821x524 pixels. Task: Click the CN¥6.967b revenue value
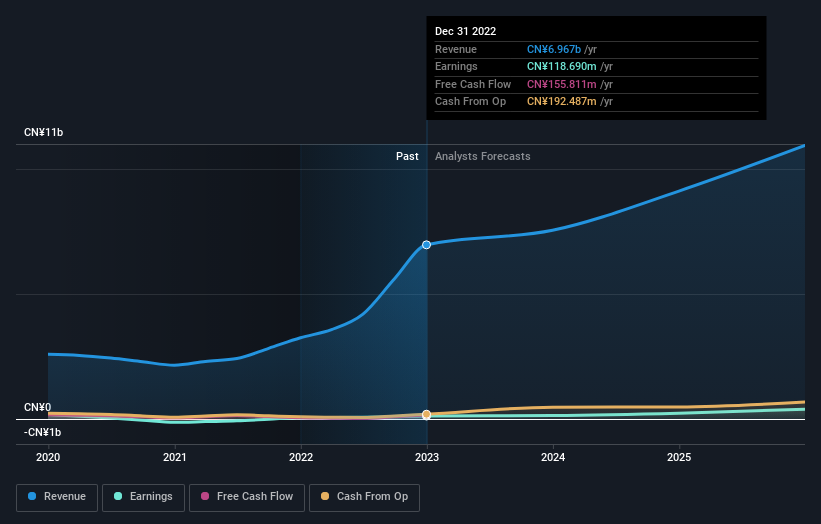[554, 49]
